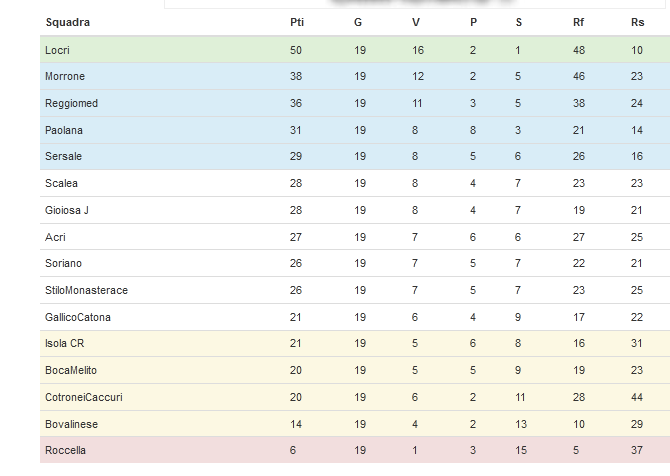Viewport: 670px width, 476px height.
Task: Choose Scalea from the table
Action: point(61,183)
